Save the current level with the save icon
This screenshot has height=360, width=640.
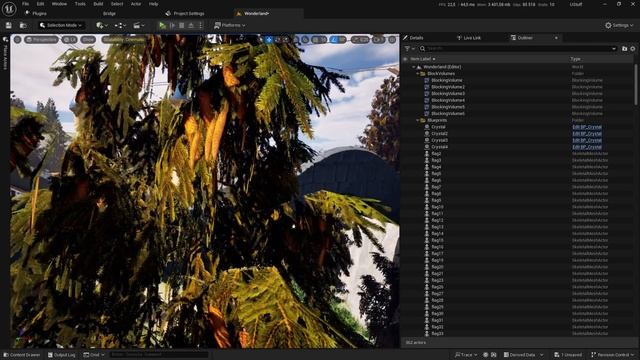(x=9, y=25)
